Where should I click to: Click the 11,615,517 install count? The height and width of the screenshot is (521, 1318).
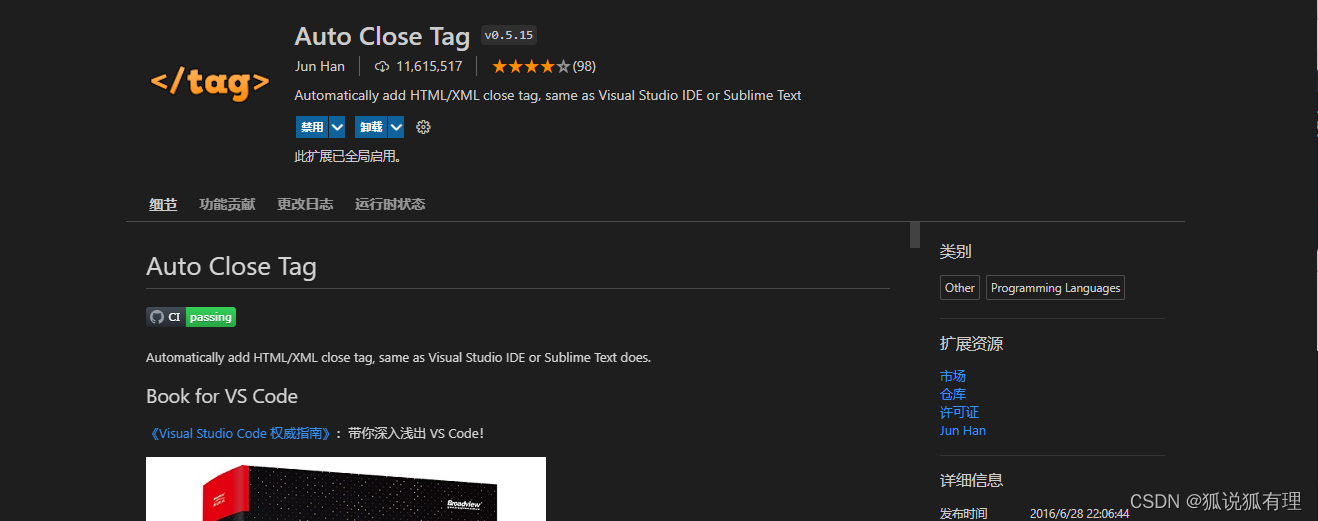click(429, 67)
